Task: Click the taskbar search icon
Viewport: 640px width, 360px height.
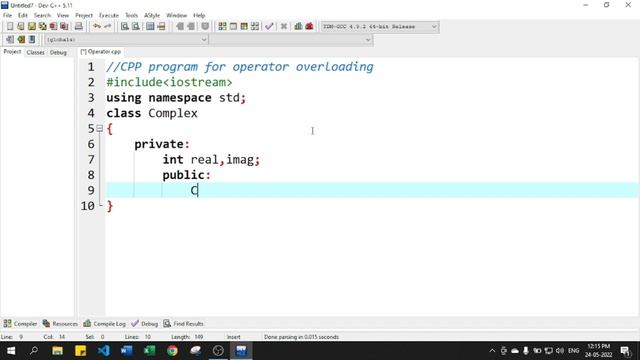Action: point(34,351)
